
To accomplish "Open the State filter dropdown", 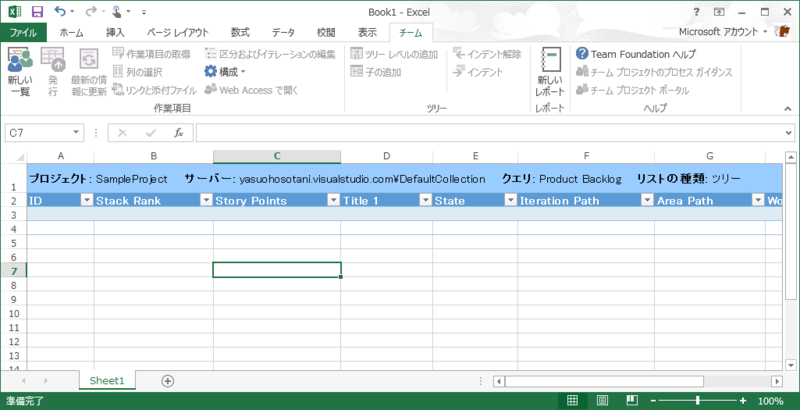I will [x=511, y=200].
